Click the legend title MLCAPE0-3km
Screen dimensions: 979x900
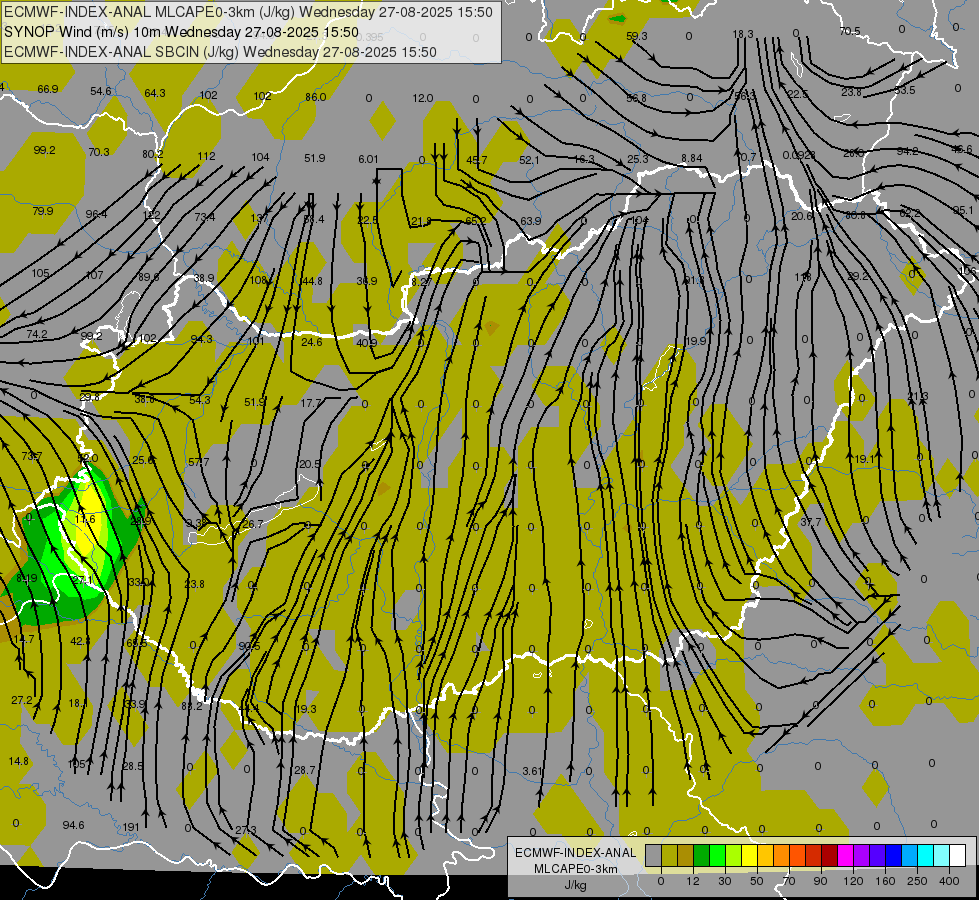click(575, 869)
